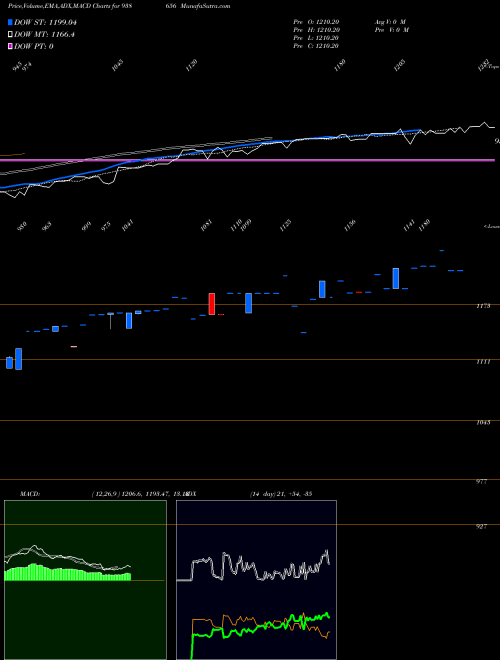This screenshot has height=660, width=500.
Task: Click the 1120 label above price line
Action: coord(191,65)
